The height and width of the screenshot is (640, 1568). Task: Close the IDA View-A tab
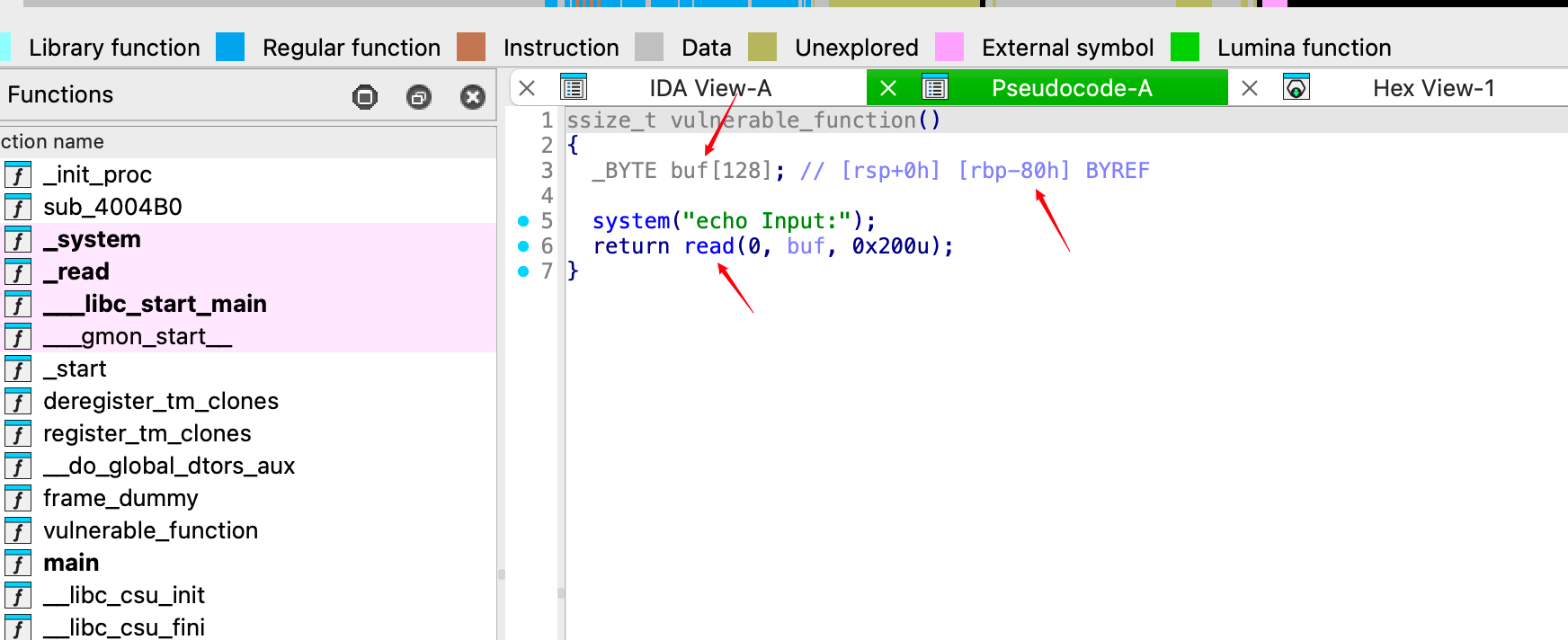pyautogui.click(x=528, y=88)
